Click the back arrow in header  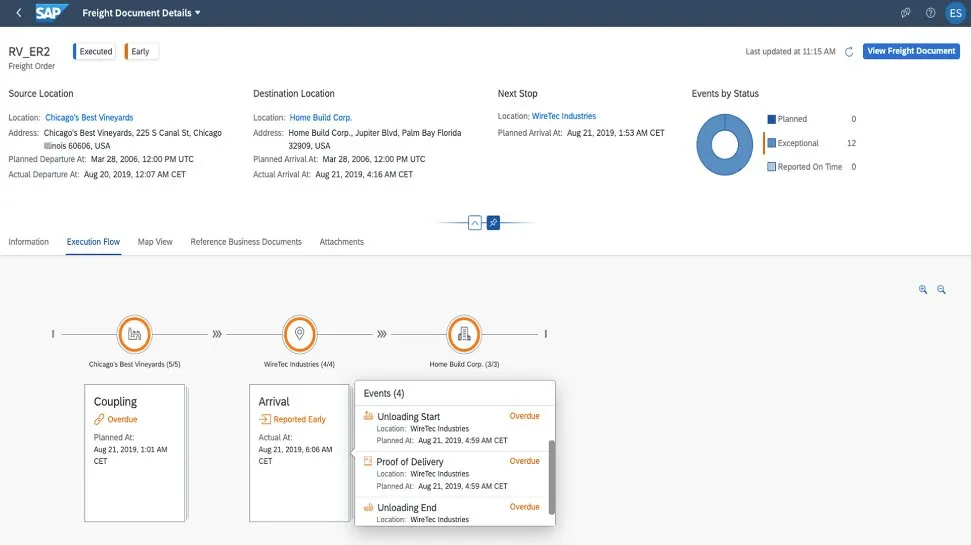(19, 13)
